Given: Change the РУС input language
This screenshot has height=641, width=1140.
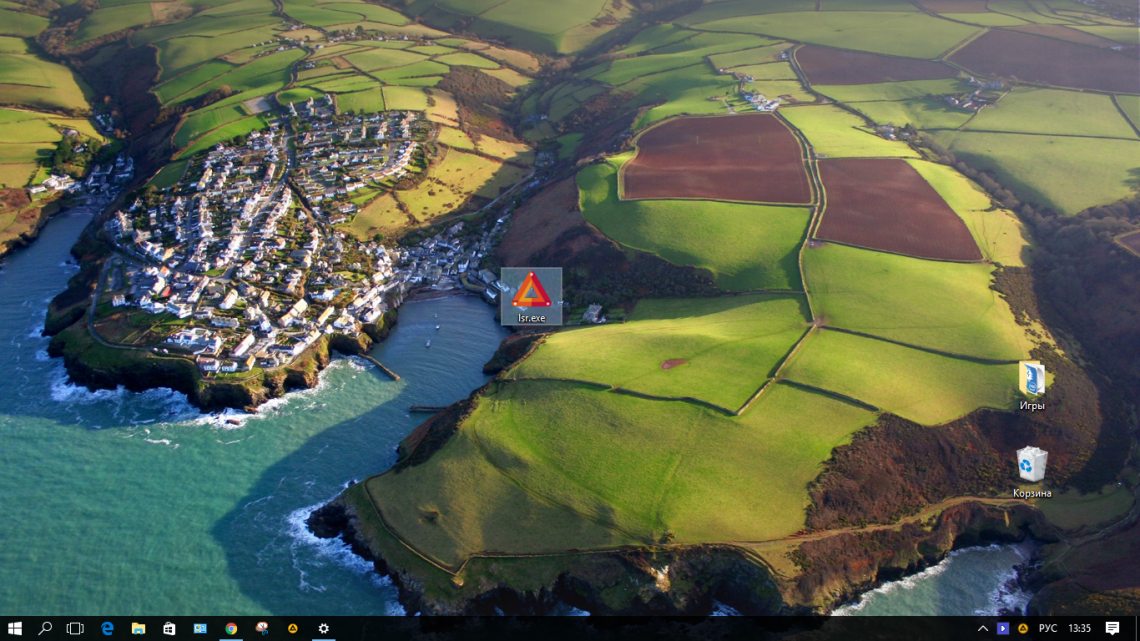Looking at the screenshot, I should tap(1048, 629).
